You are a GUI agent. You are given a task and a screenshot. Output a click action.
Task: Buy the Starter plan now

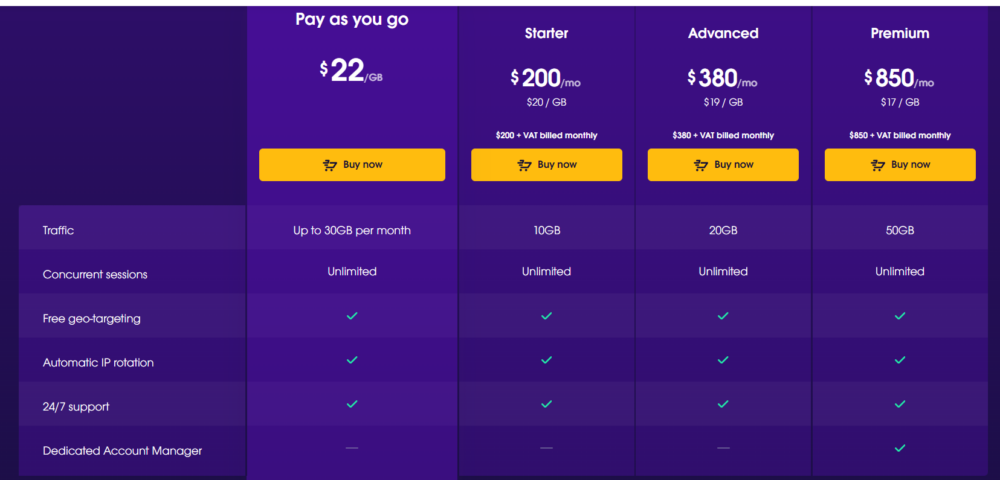(x=547, y=164)
